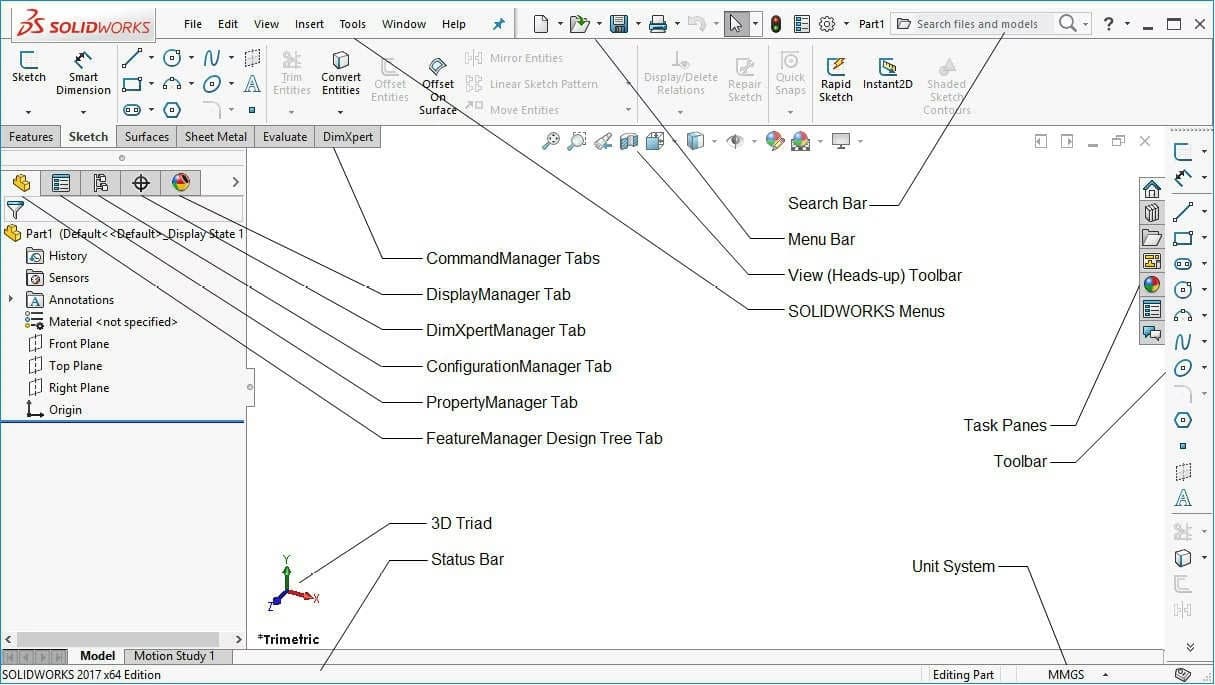Click the Help question mark button
Image resolution: width=1215 pixels, height=685 pixels.
1108,23
